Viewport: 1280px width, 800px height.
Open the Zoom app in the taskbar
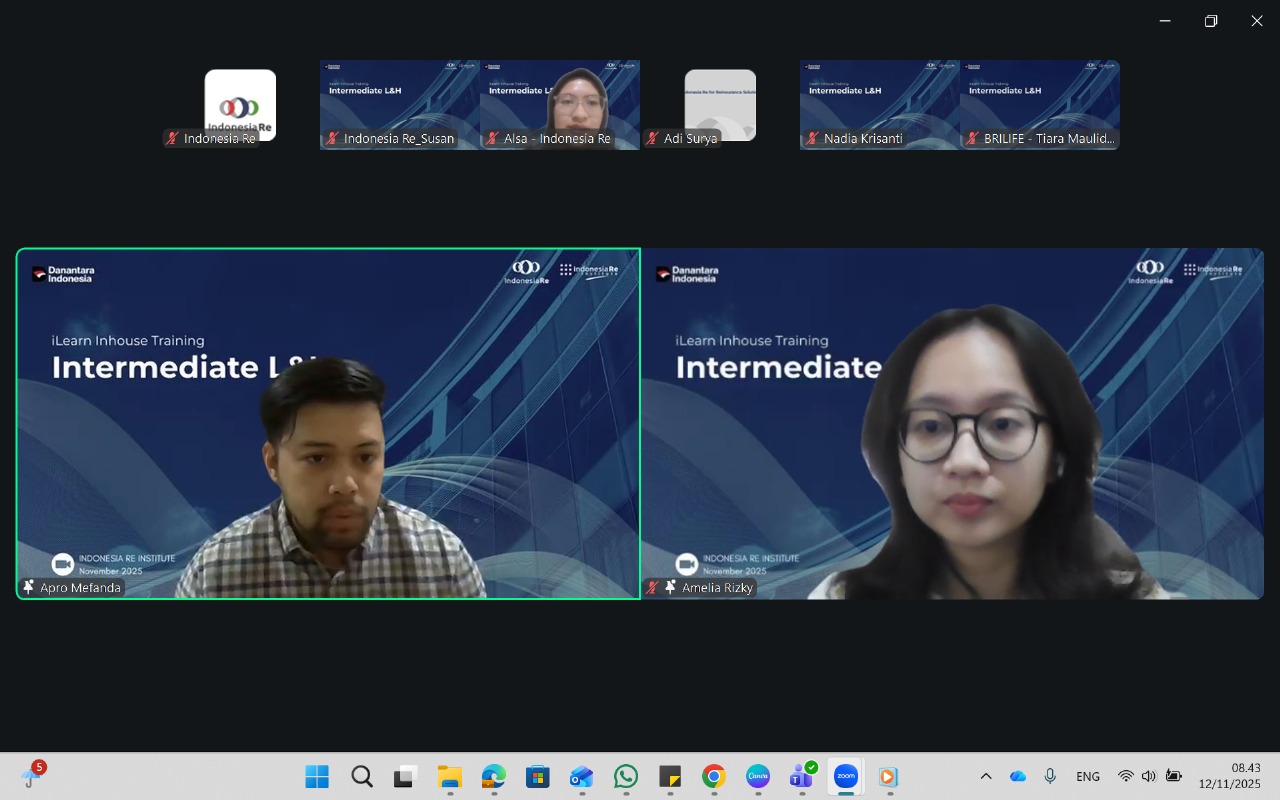(846, 777)
